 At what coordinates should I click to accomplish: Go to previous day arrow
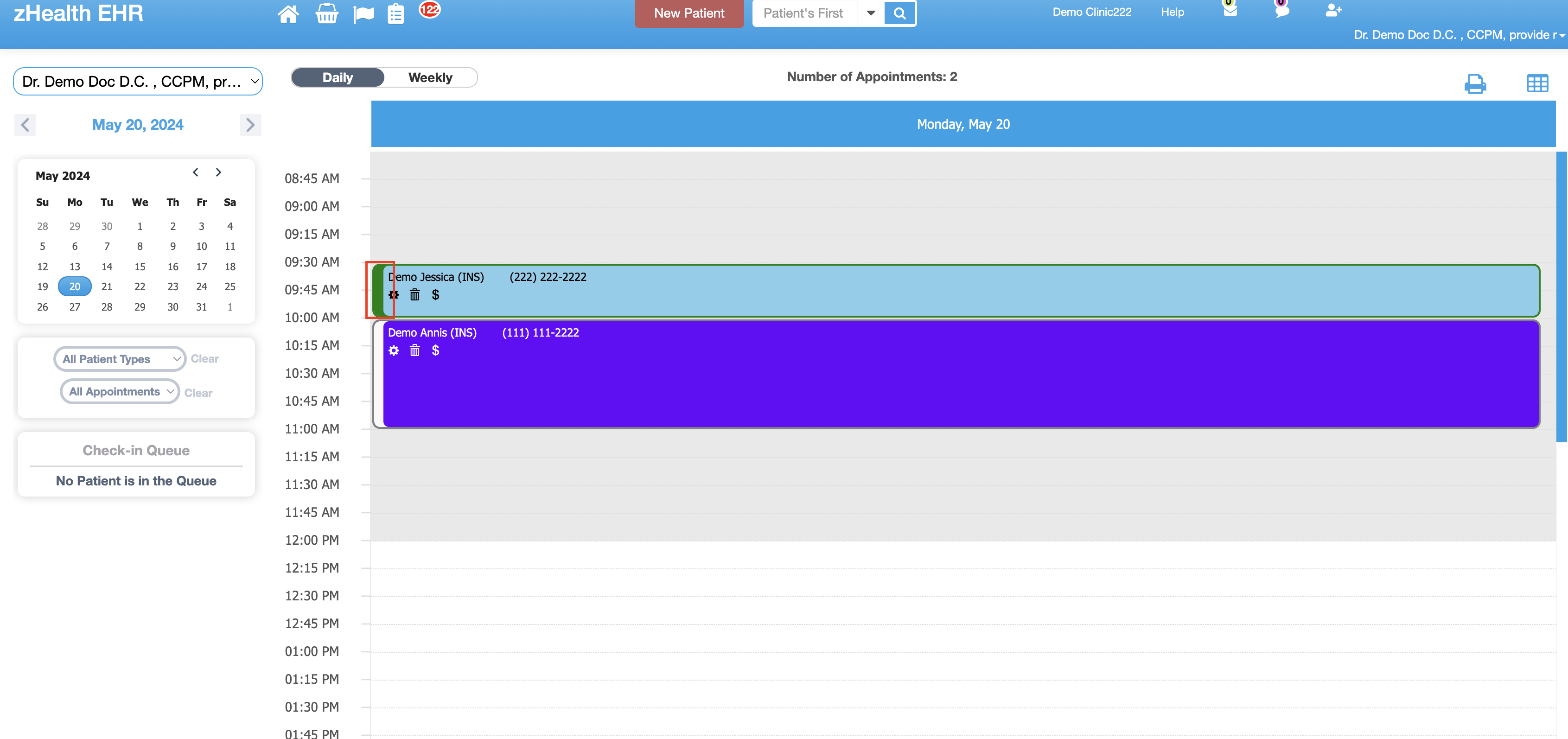click(x=25, y=125)
